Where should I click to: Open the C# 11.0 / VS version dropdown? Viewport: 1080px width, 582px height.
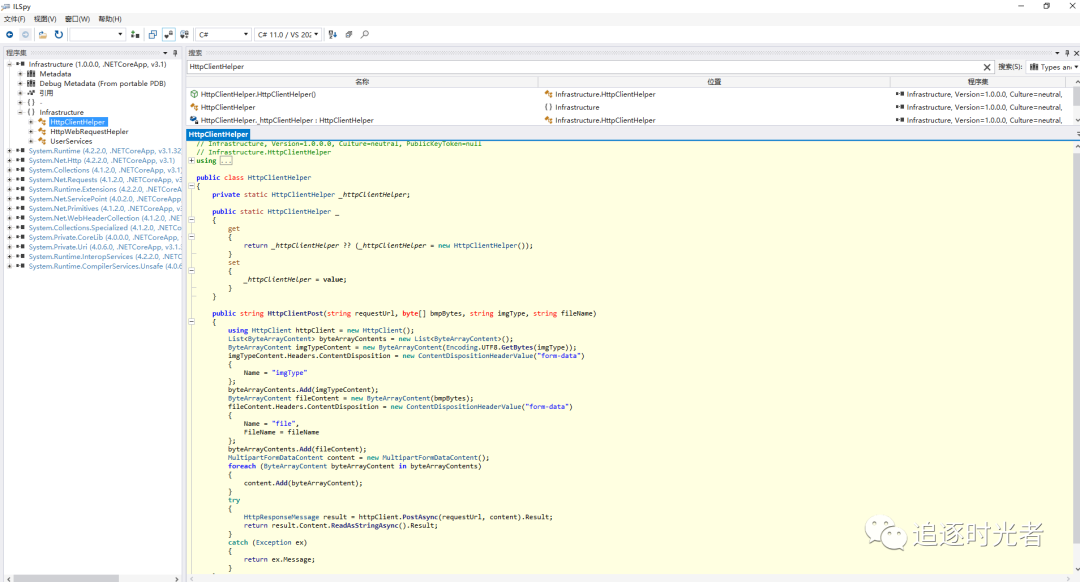(x=288, y=34)
